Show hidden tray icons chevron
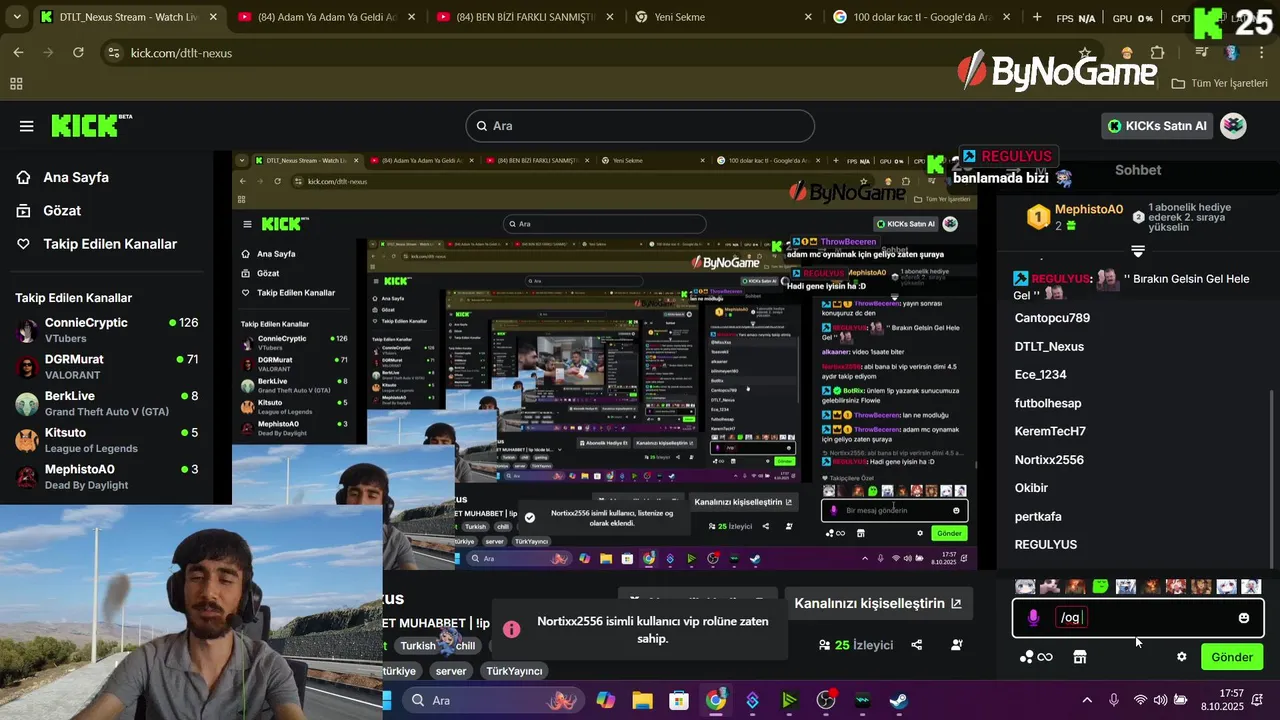 coord(1087,700)
